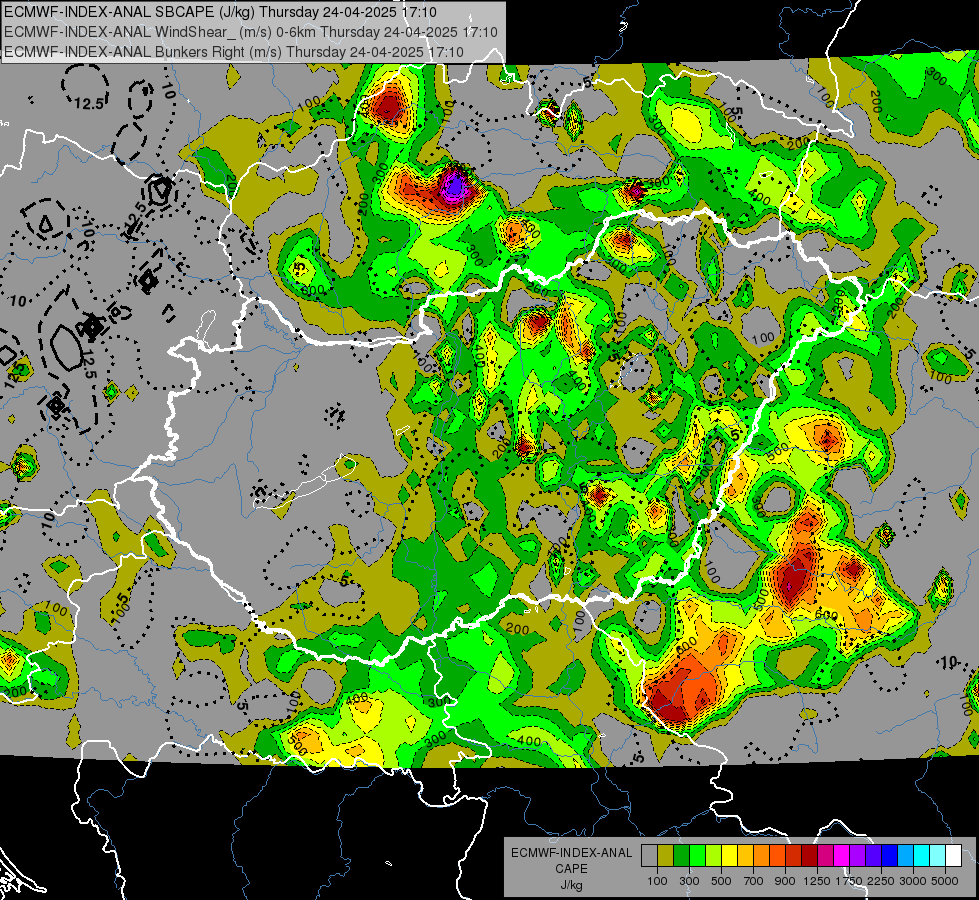Click the white swatch ending the legend
979x900 pixels.
954,856
